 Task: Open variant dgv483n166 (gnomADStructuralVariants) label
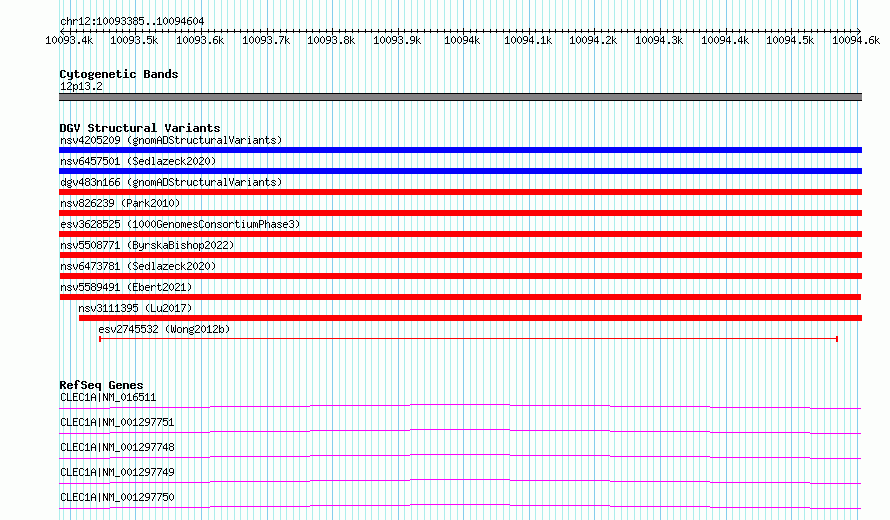coord(171,182)
